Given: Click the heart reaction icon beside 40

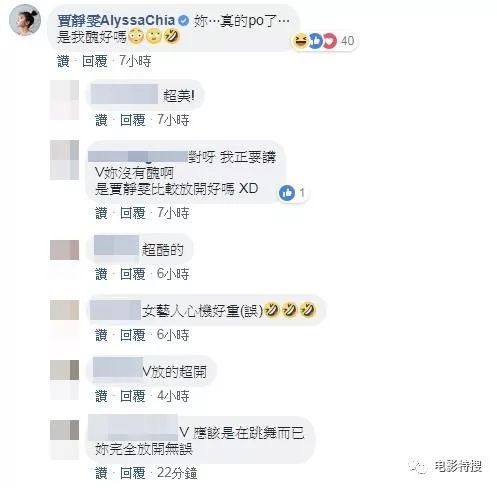Looking at the screenshot, I should [x=329, y=41].
